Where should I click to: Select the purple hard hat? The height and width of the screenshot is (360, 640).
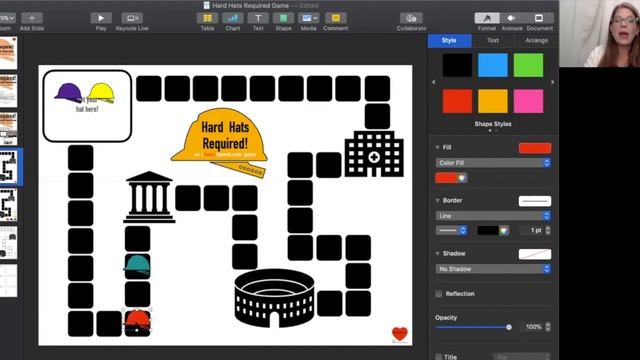[68, 93]
